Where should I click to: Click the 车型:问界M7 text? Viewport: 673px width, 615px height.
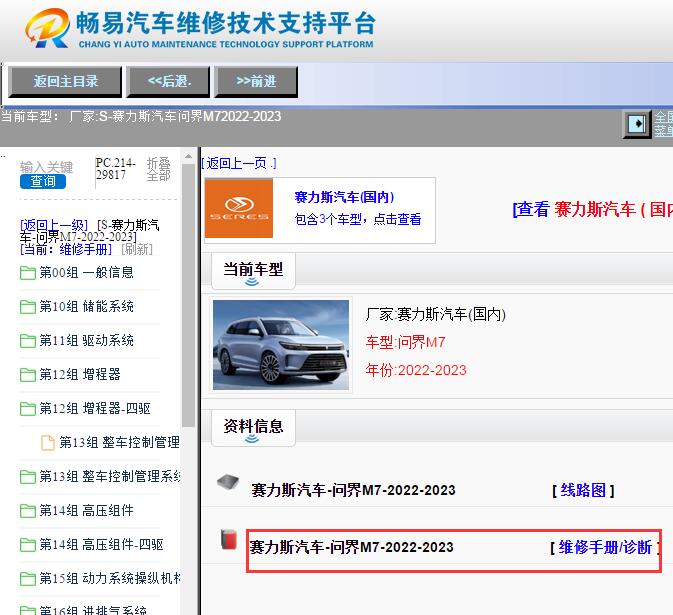(406, 342)
